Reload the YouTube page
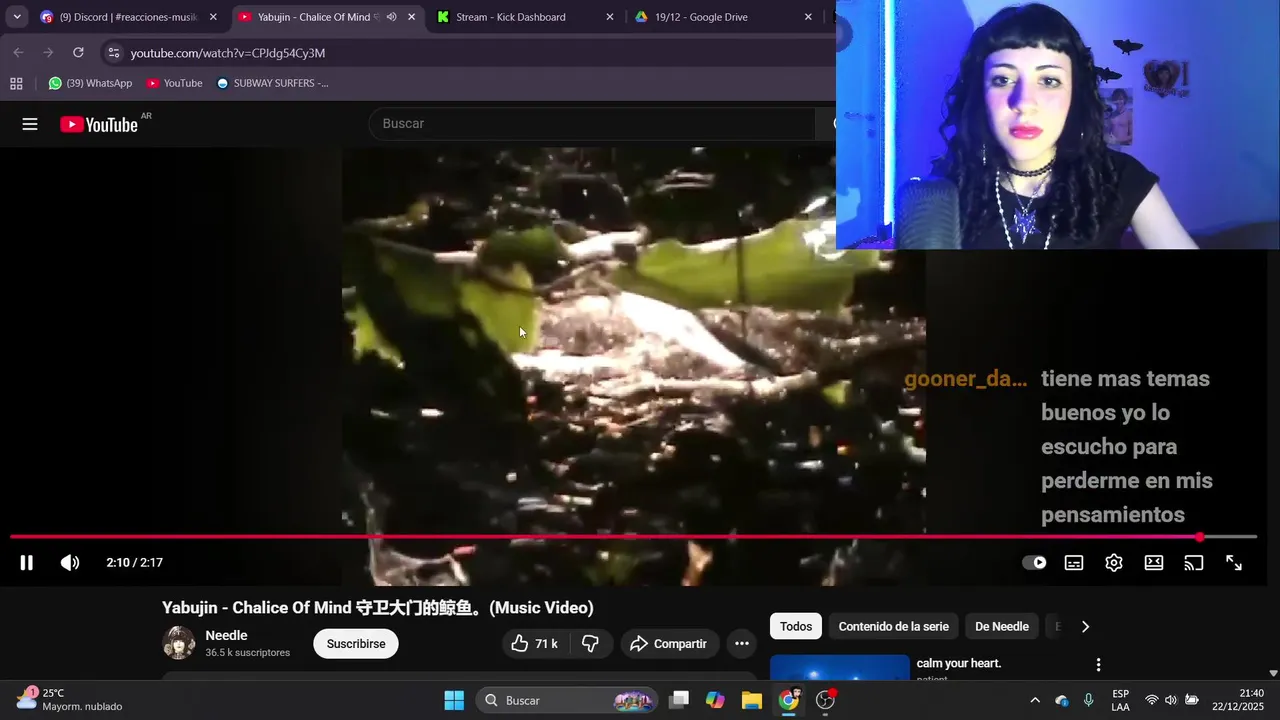1280x720 pixels. point(78,53)
